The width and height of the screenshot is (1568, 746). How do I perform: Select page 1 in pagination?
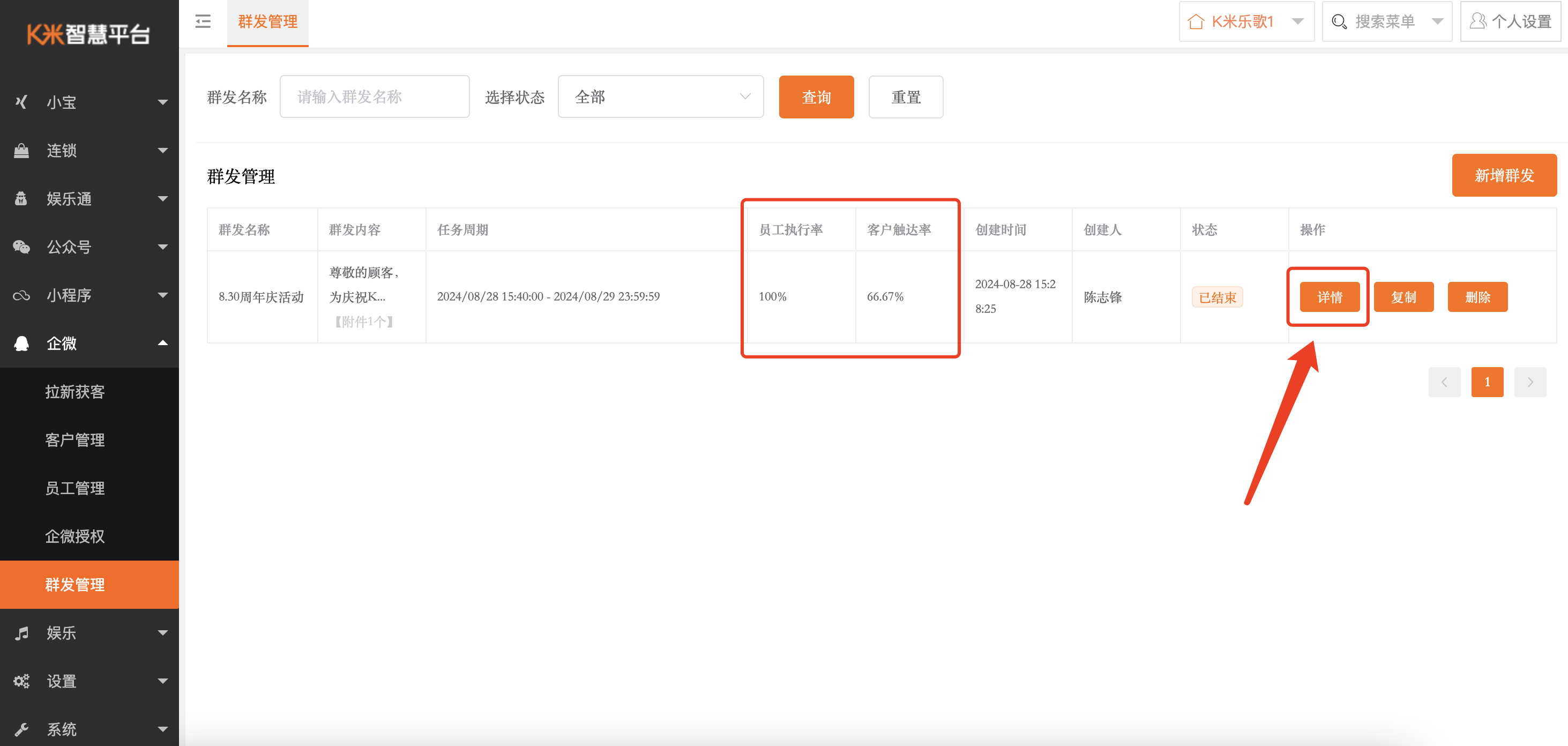click(1487, 382)
